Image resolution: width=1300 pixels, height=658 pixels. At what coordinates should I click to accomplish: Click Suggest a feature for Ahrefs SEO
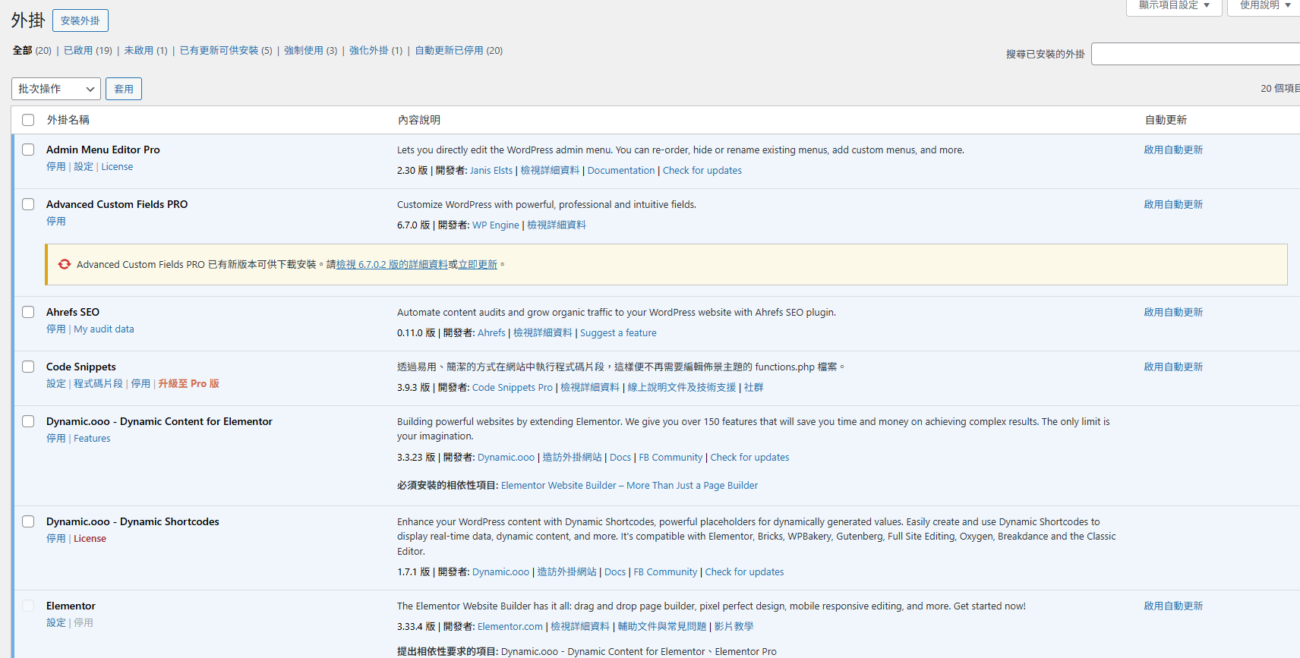pos(618,331)
